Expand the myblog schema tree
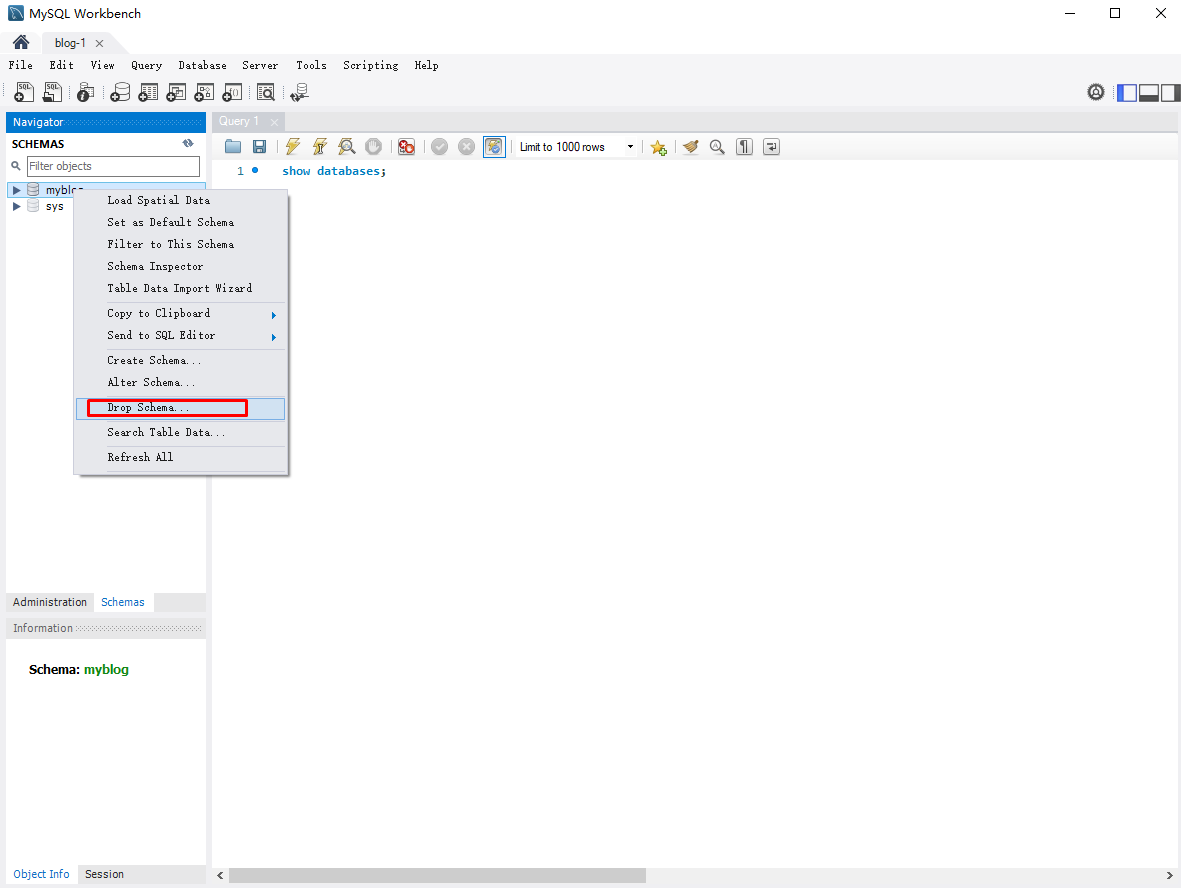This screenshot has height=888, width=1181. (x=17, y=190)
